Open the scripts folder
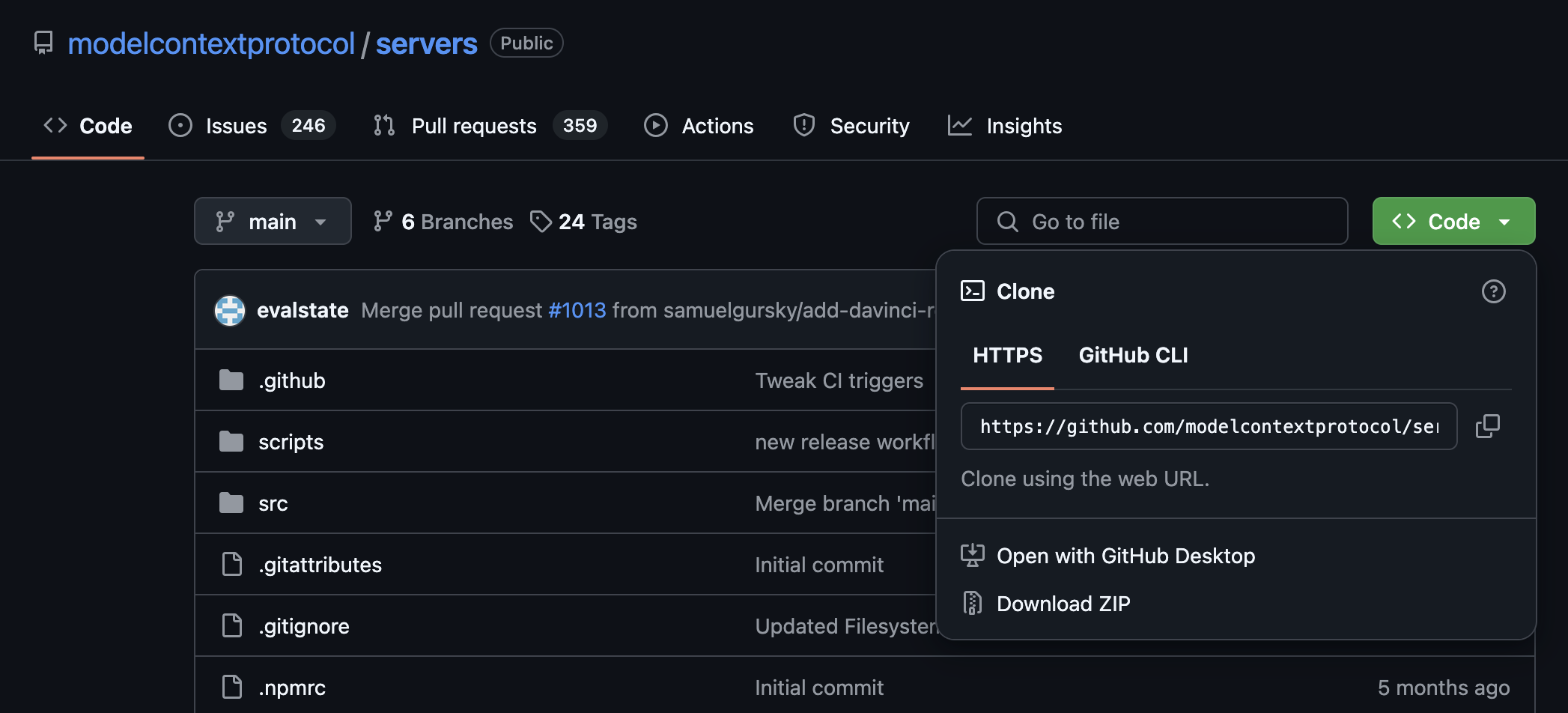 [291, 442]
